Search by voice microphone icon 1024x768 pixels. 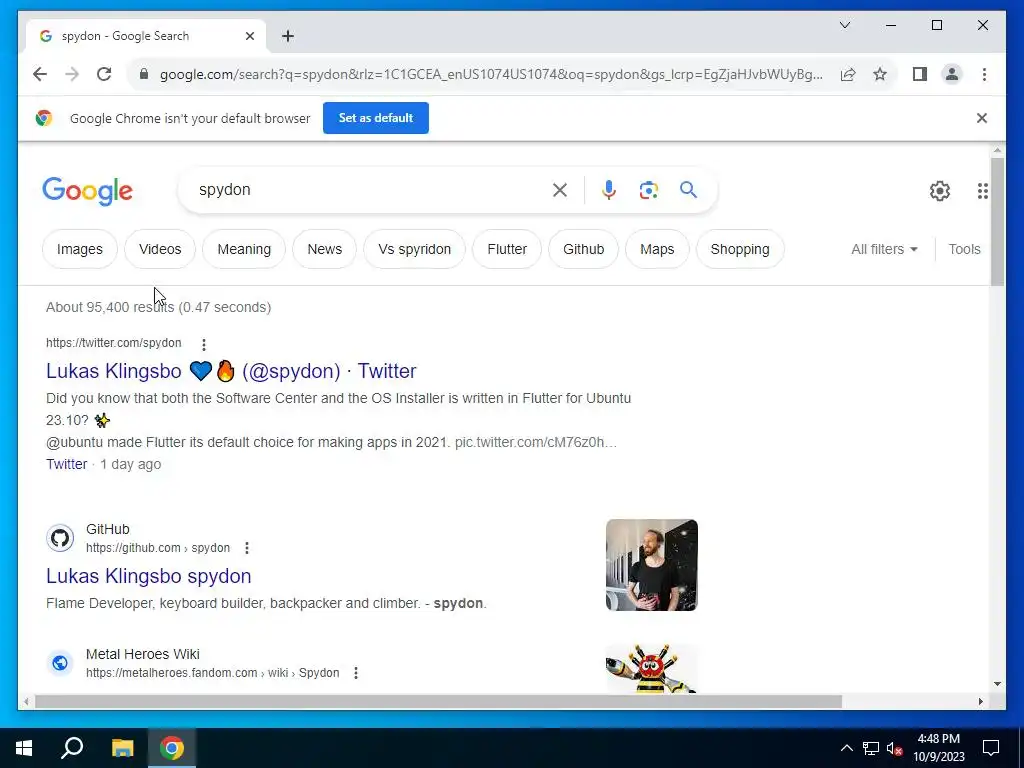(x=609, y=190)
